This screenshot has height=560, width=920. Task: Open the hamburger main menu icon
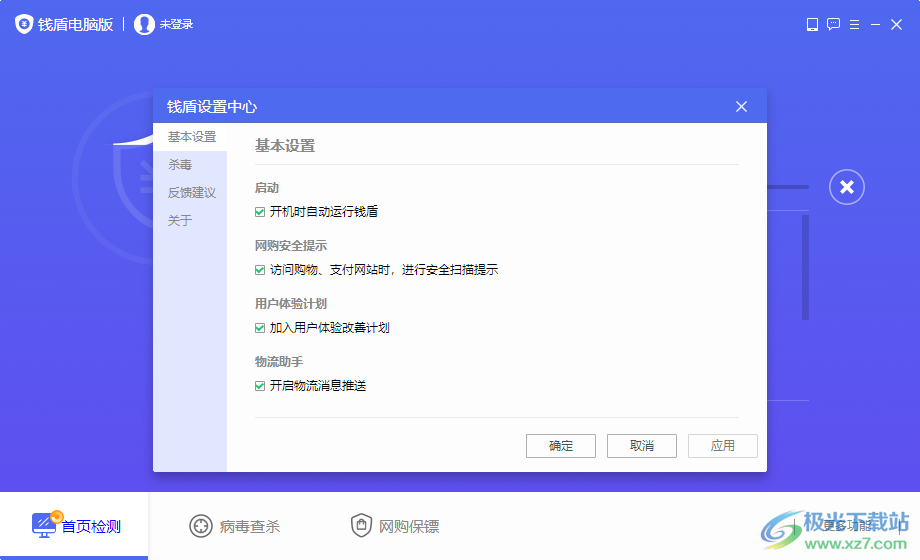tap(854, 25)
